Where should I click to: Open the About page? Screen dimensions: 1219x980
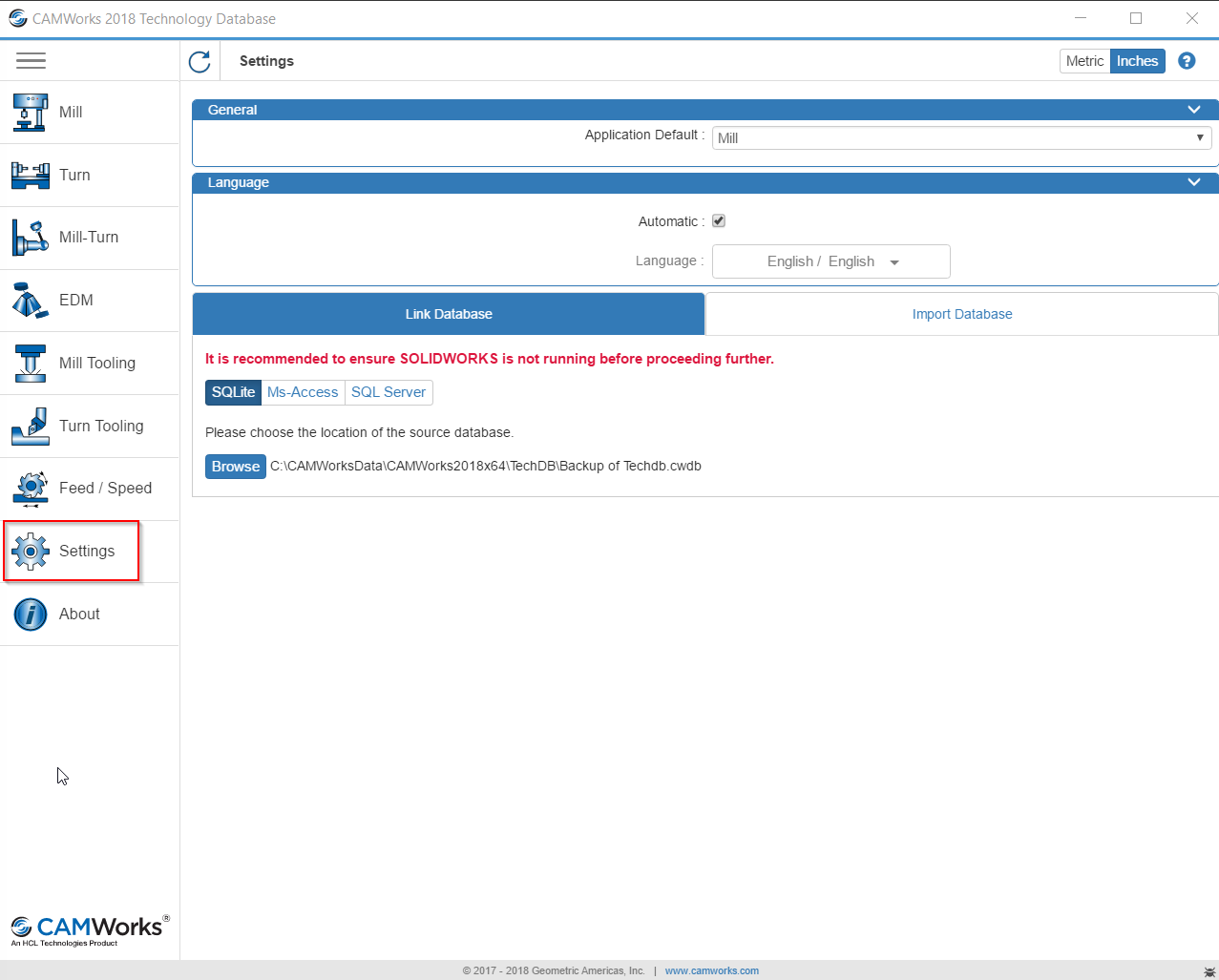point(90,615)
